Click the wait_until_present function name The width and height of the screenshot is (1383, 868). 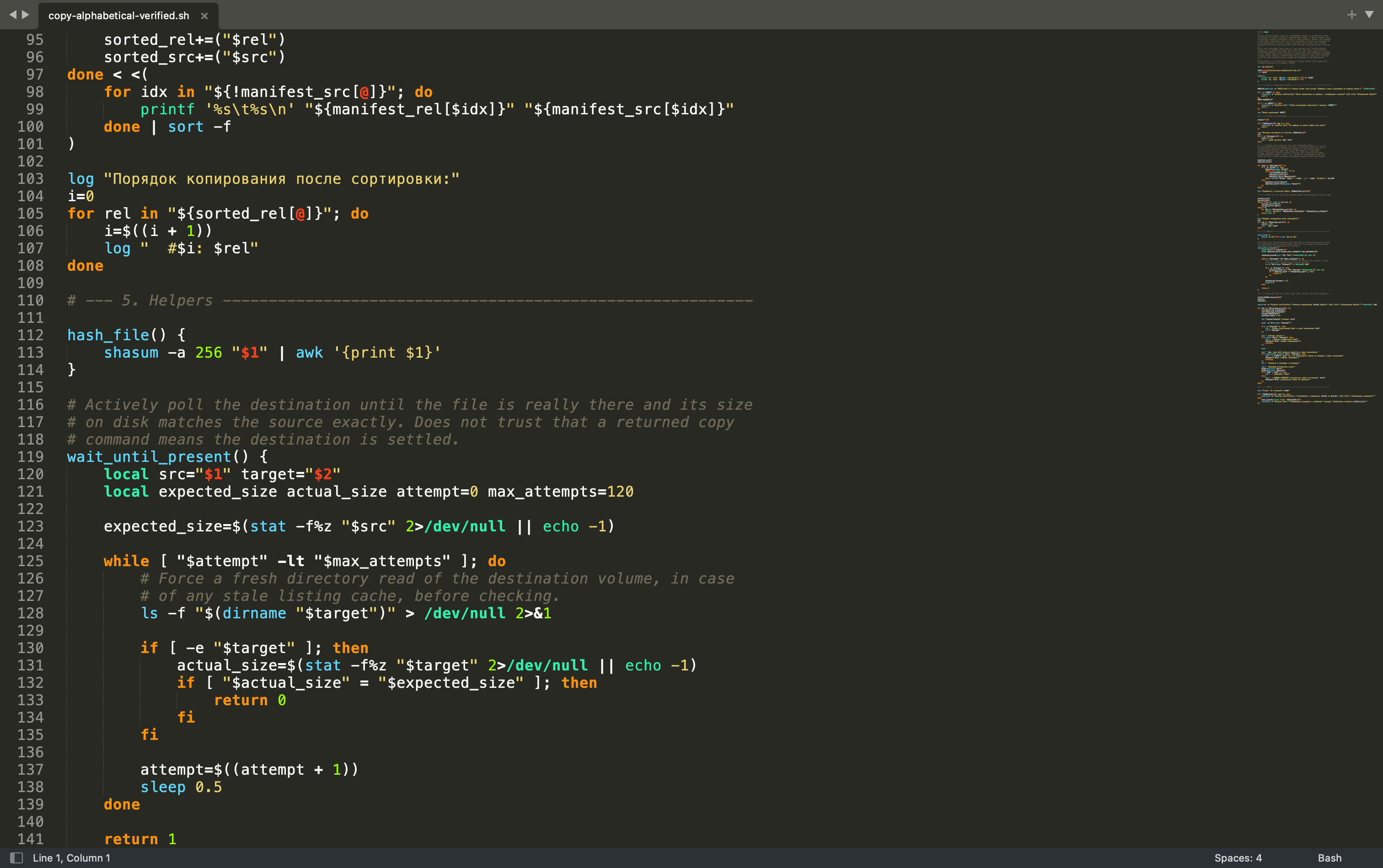click(x=149, y=457)
